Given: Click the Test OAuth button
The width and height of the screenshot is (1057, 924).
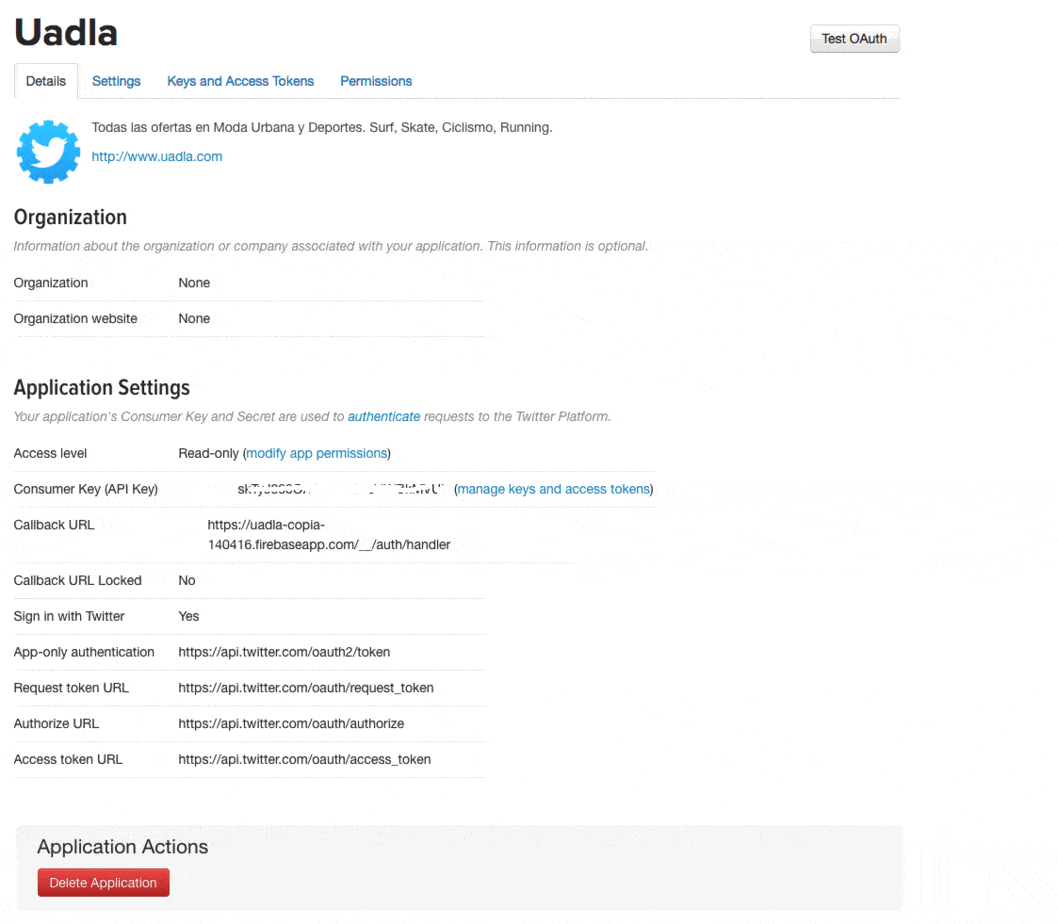Looking at the screenshot, I should 854,38.
